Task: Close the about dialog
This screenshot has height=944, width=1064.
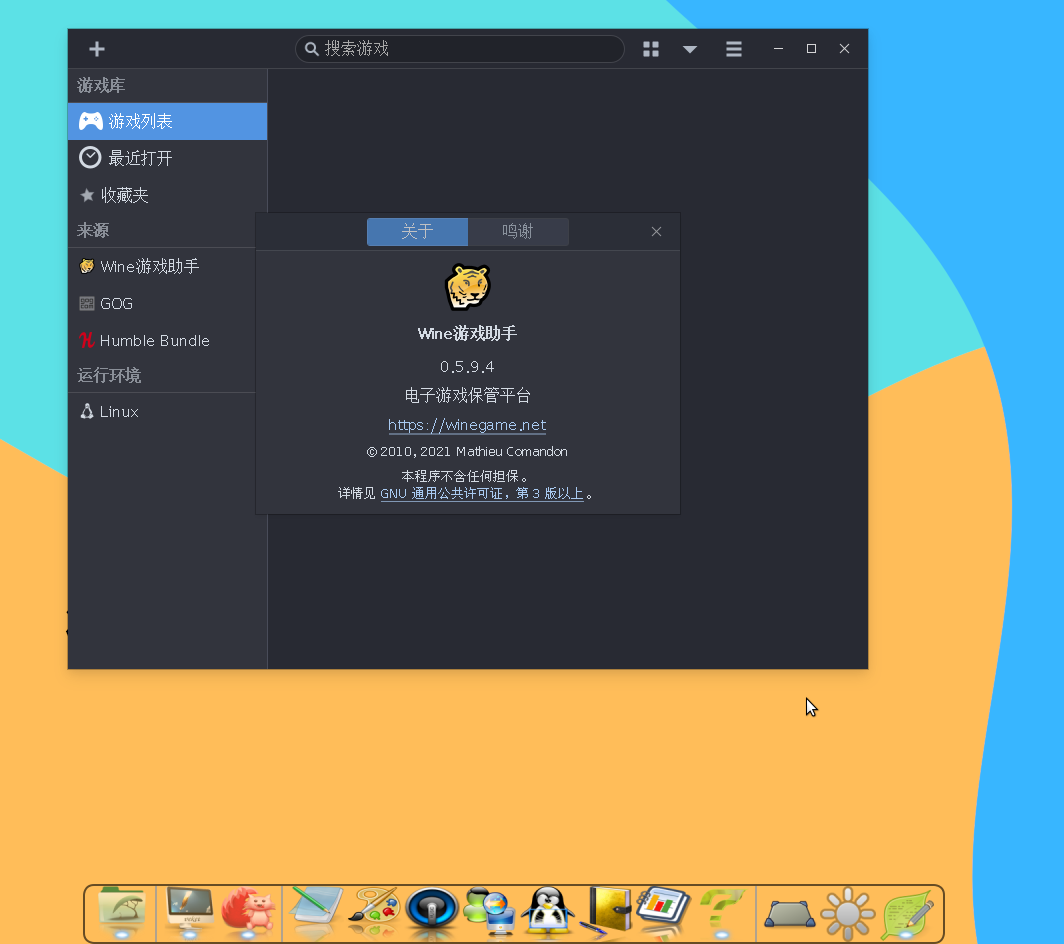Action: tap(656, 231)
